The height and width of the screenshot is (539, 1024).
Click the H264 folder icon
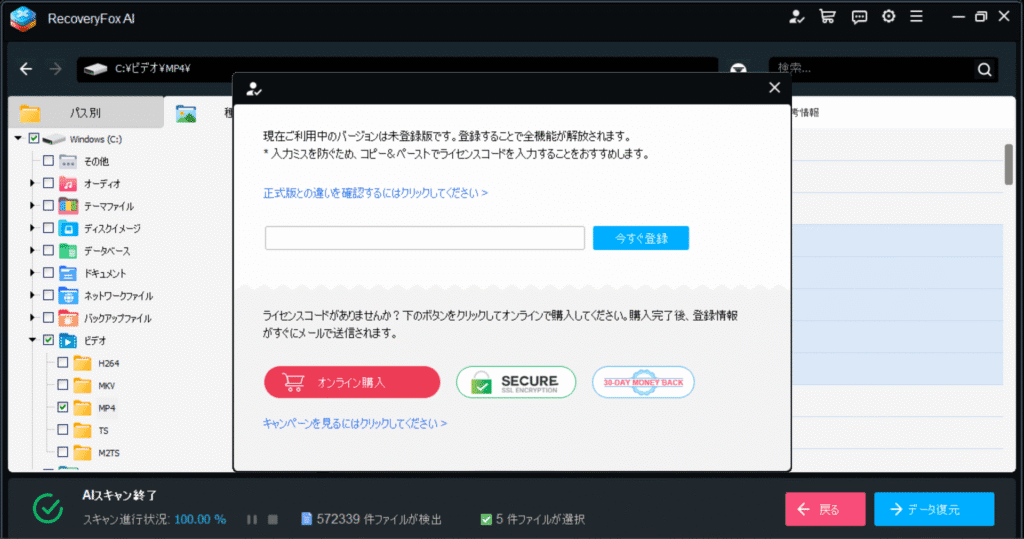click(x=82, y=363)
